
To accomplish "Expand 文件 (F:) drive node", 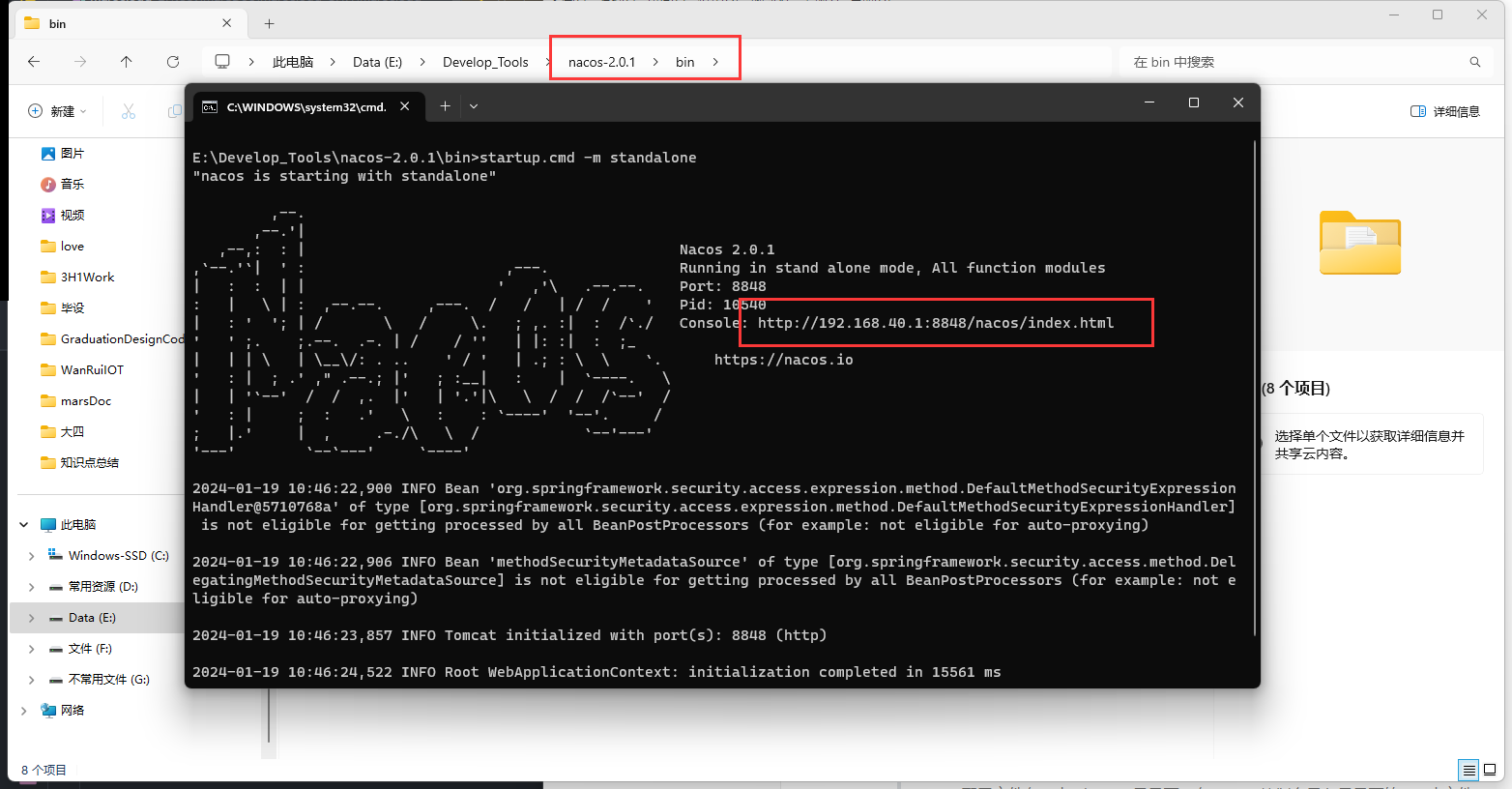I will tap(32, 648).
